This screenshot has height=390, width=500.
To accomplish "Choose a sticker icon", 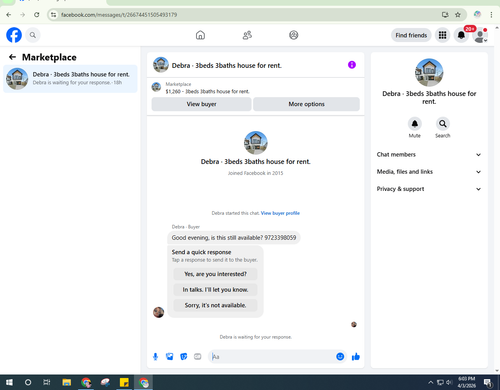I will pos(184,357).
